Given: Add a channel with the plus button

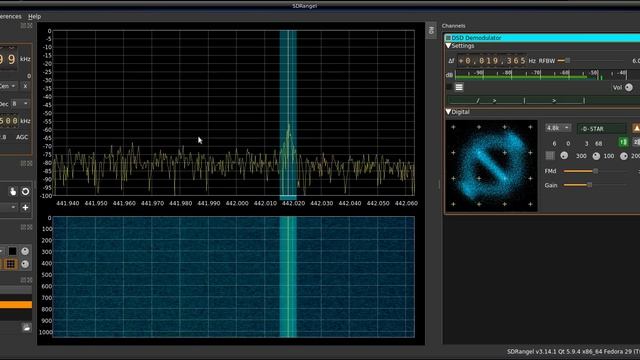Looking at the screenshot, I should [25, 207].
